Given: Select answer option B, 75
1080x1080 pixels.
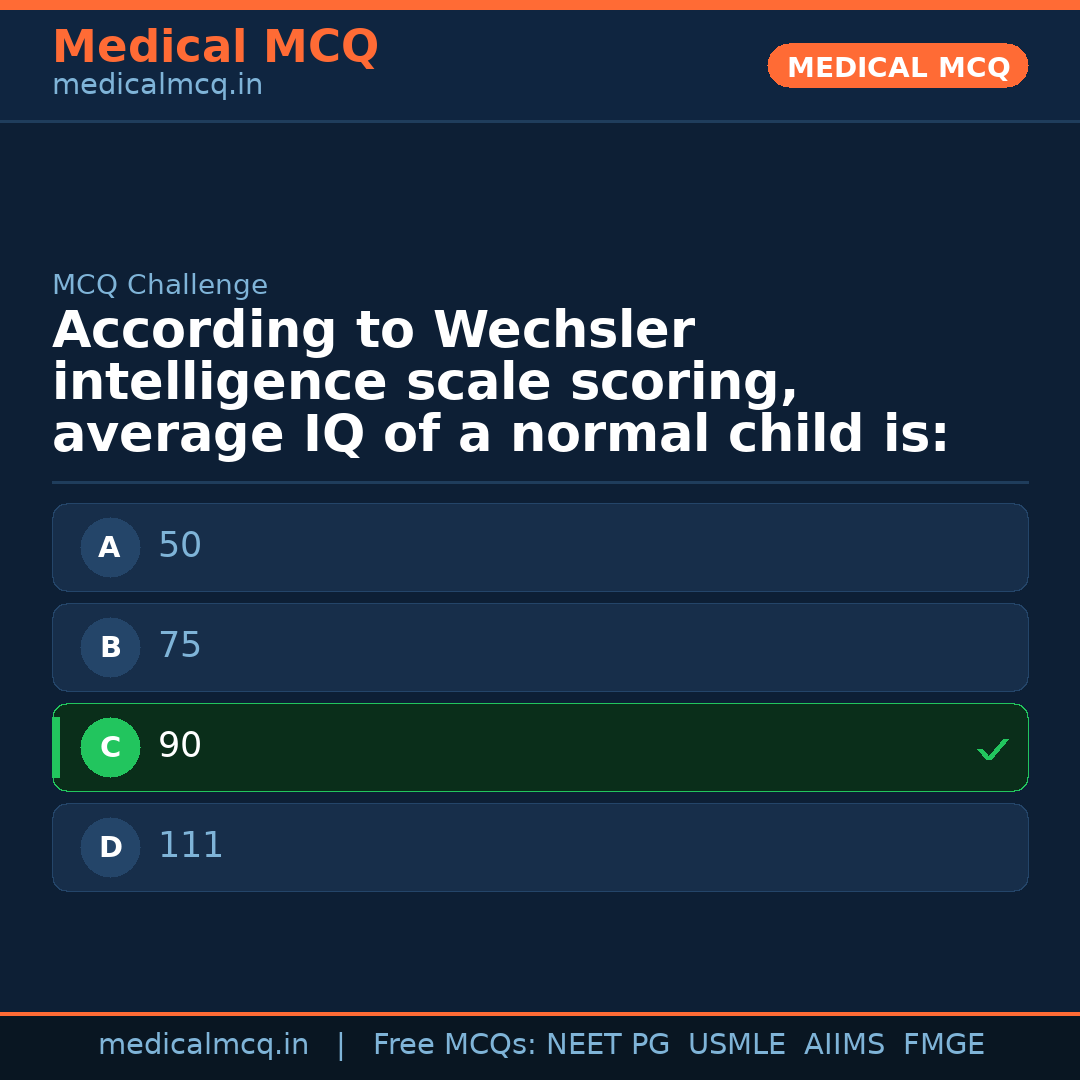Looking at the screenshot, I should pyautogui.click(x=540, y=647).
